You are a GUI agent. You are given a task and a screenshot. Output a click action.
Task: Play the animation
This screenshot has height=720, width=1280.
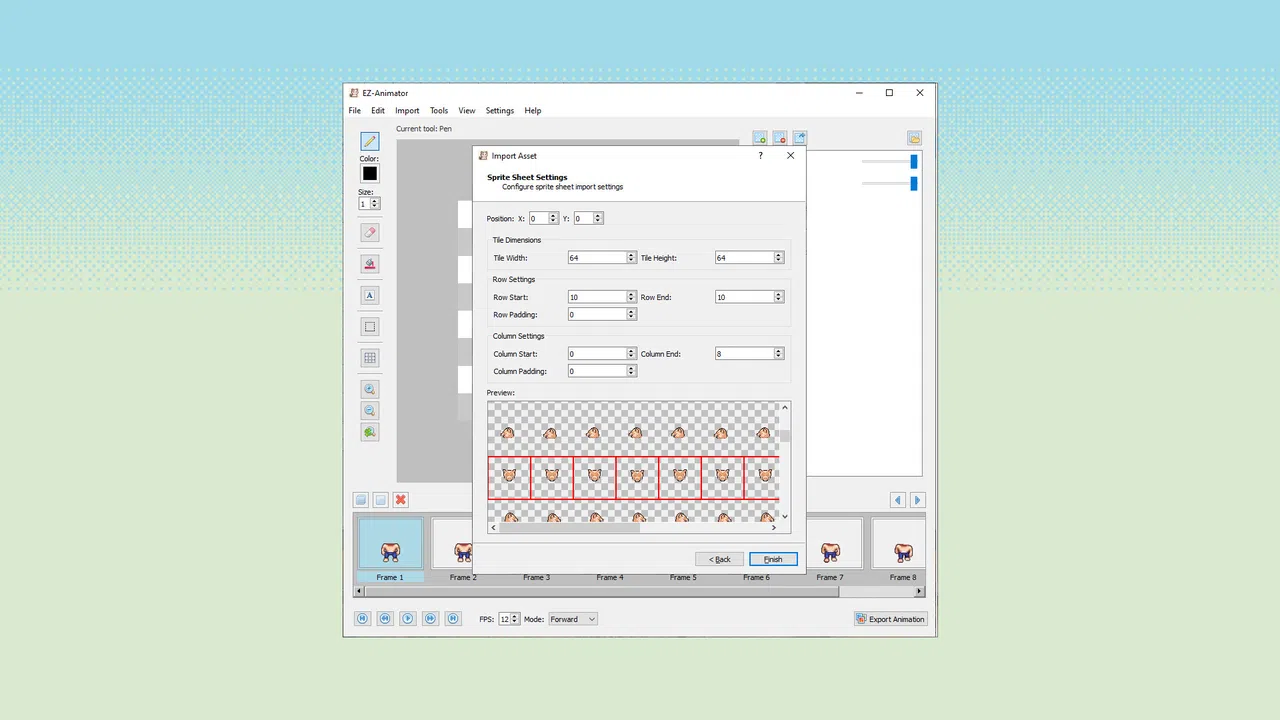click(408, 619)
